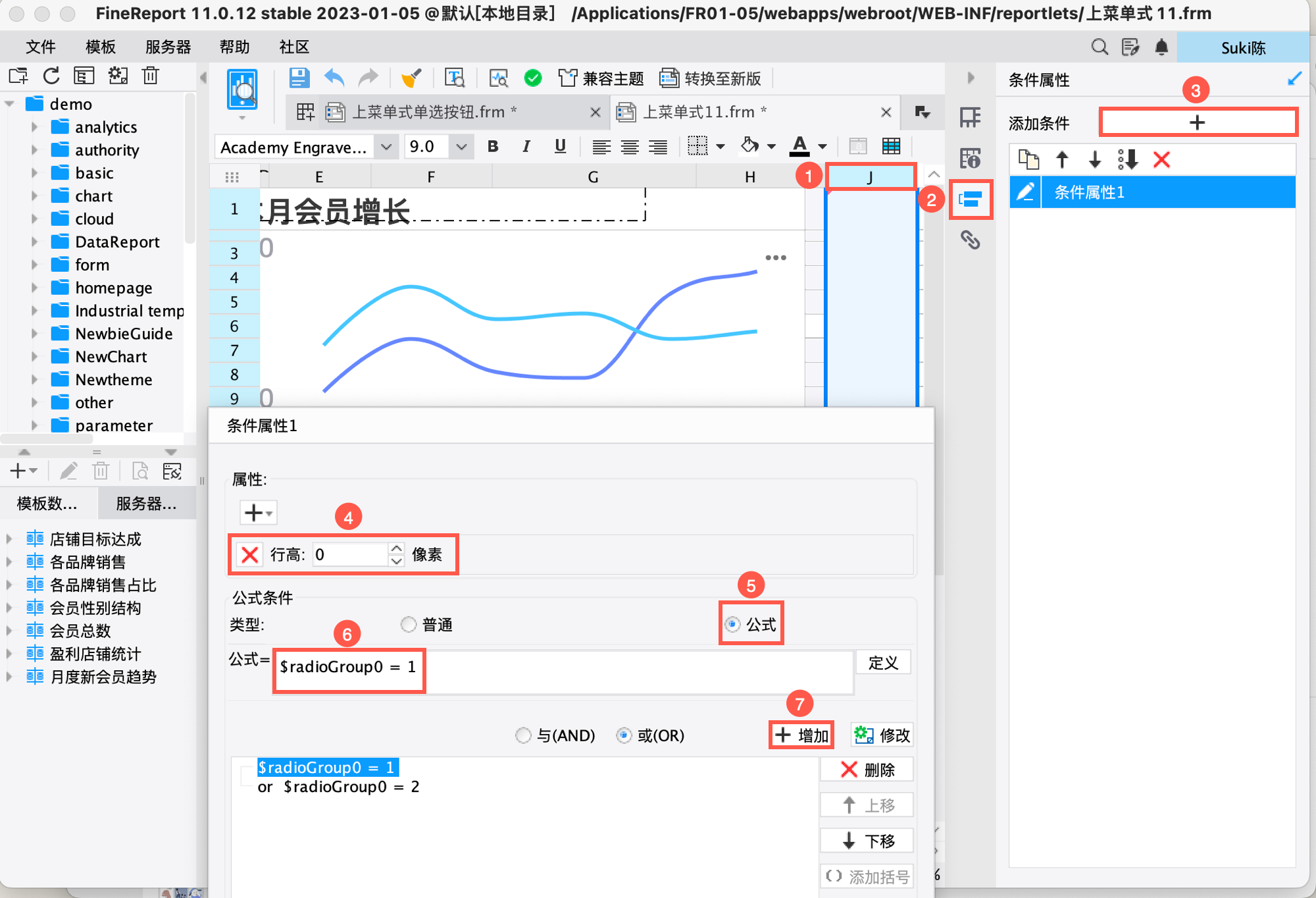Open the font name dropdown

tap(386, 147)
